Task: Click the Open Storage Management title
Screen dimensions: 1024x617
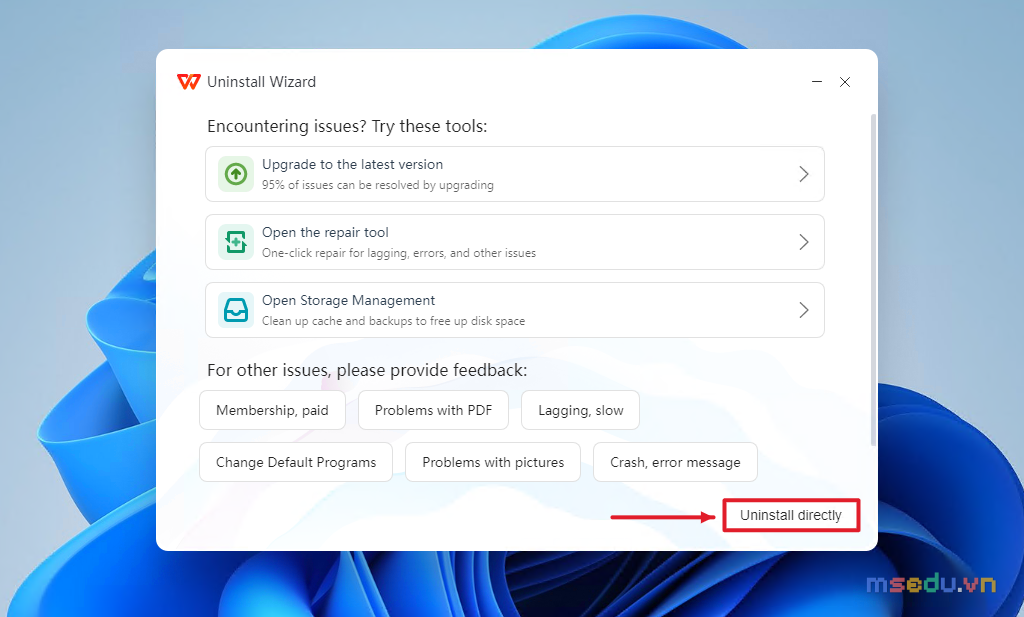Action: [x=349, y=300]
